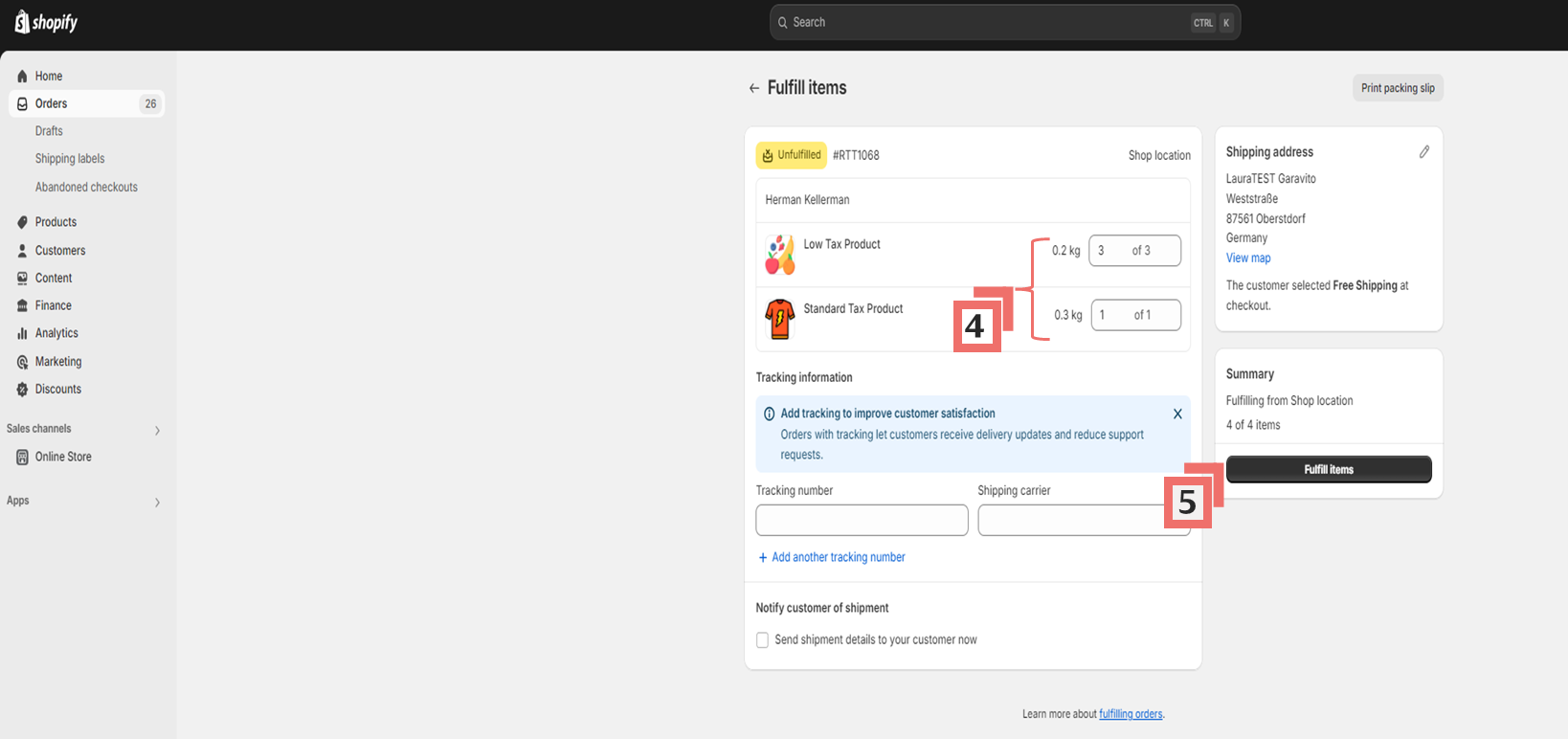1568x739 pixels.
Task: Expand the Apps section
Action: click(x=157, y=502)
